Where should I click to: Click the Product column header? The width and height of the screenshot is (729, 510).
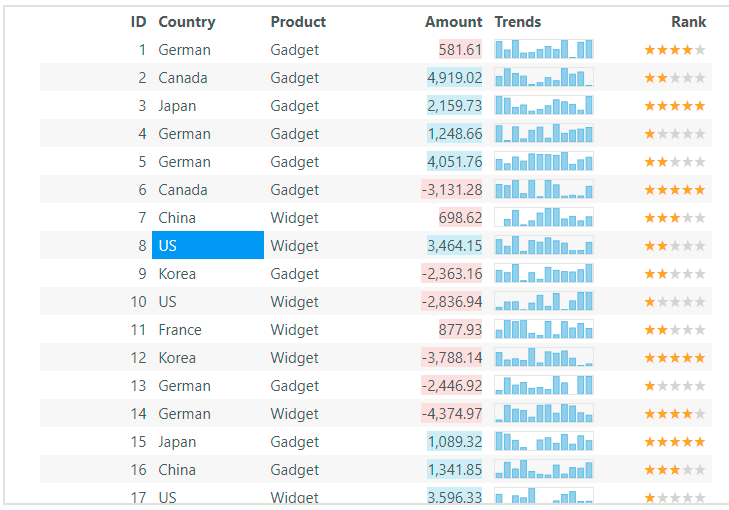pyautogui.click(x=298, y=22)
